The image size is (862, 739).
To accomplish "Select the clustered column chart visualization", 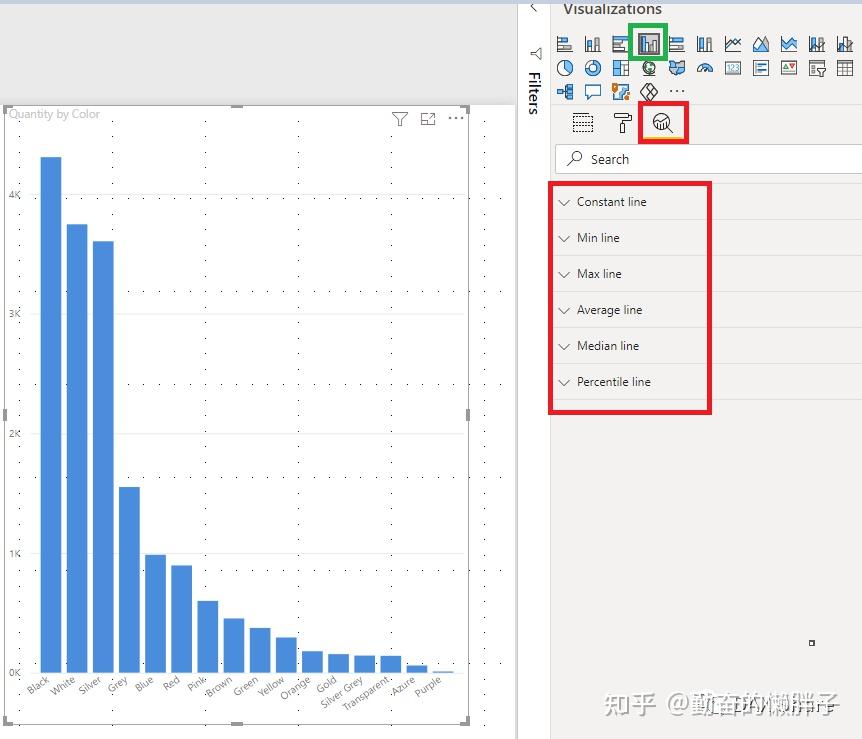I will click(x=648, y=43).
